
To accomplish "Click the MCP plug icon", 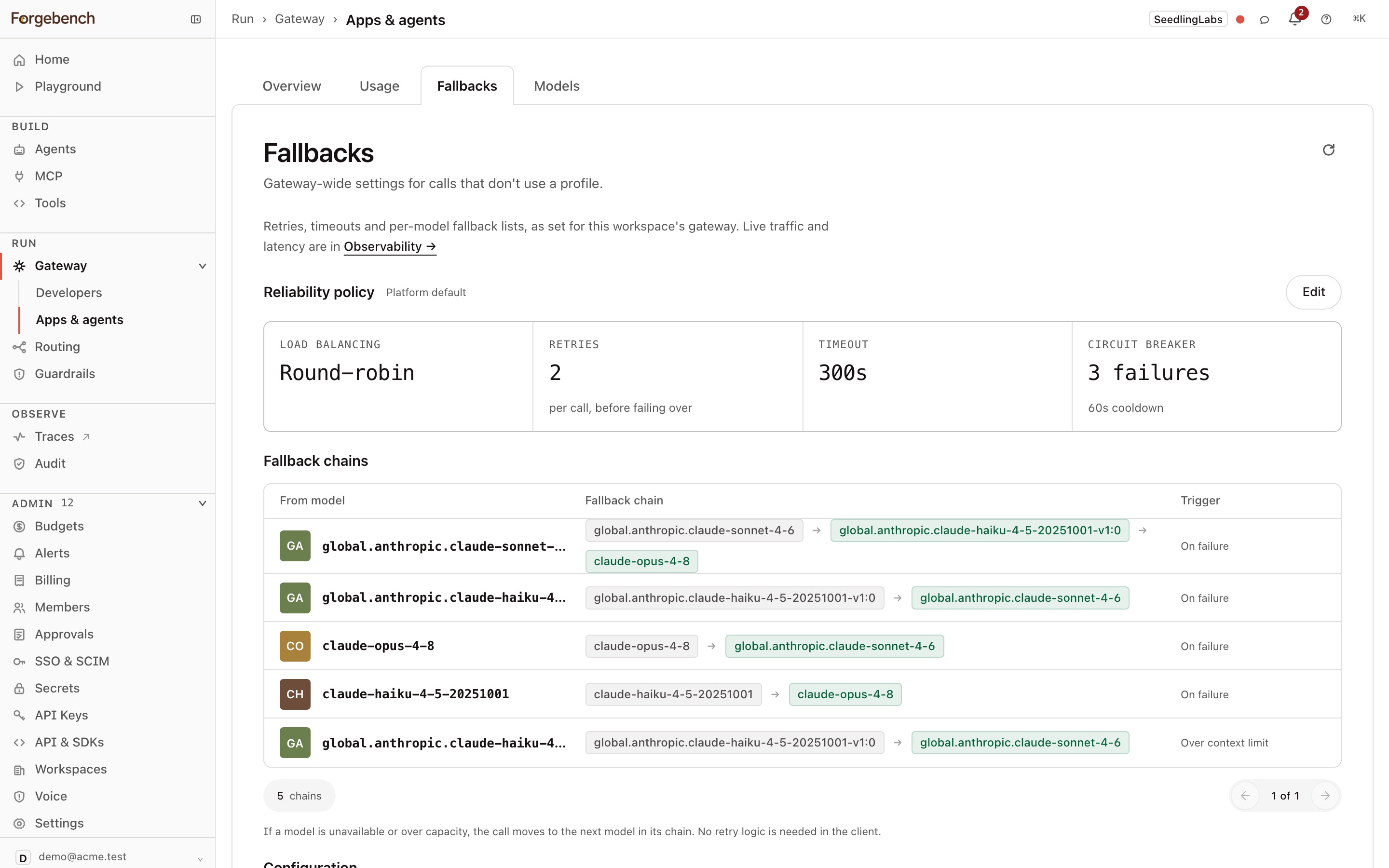I will coord(19,176).
